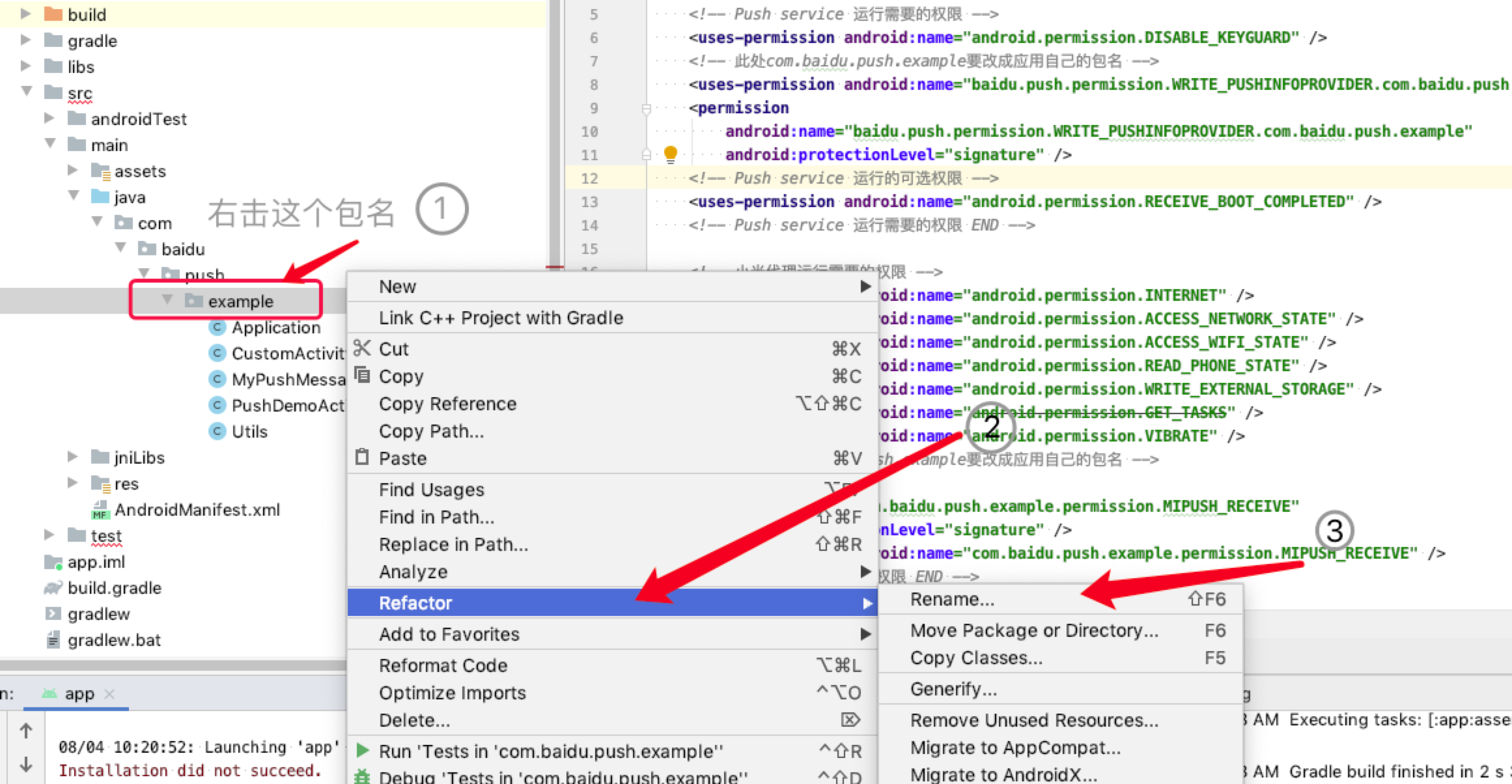Screen dimensions: 1512x784
Task: Click the project tree vertical scrollbar
Action: coord(555,130)
